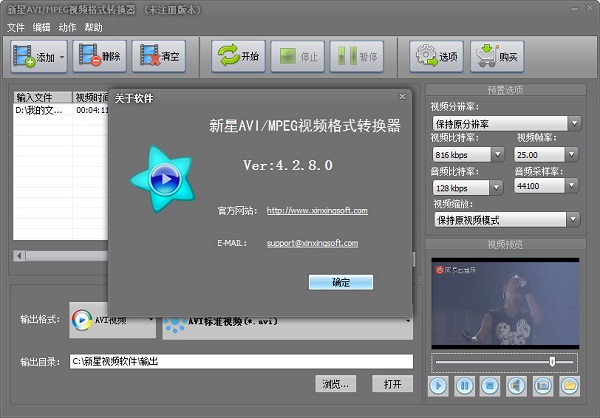
Task: Select the D:\我的文... file row
Action: [x=61, y=110]
